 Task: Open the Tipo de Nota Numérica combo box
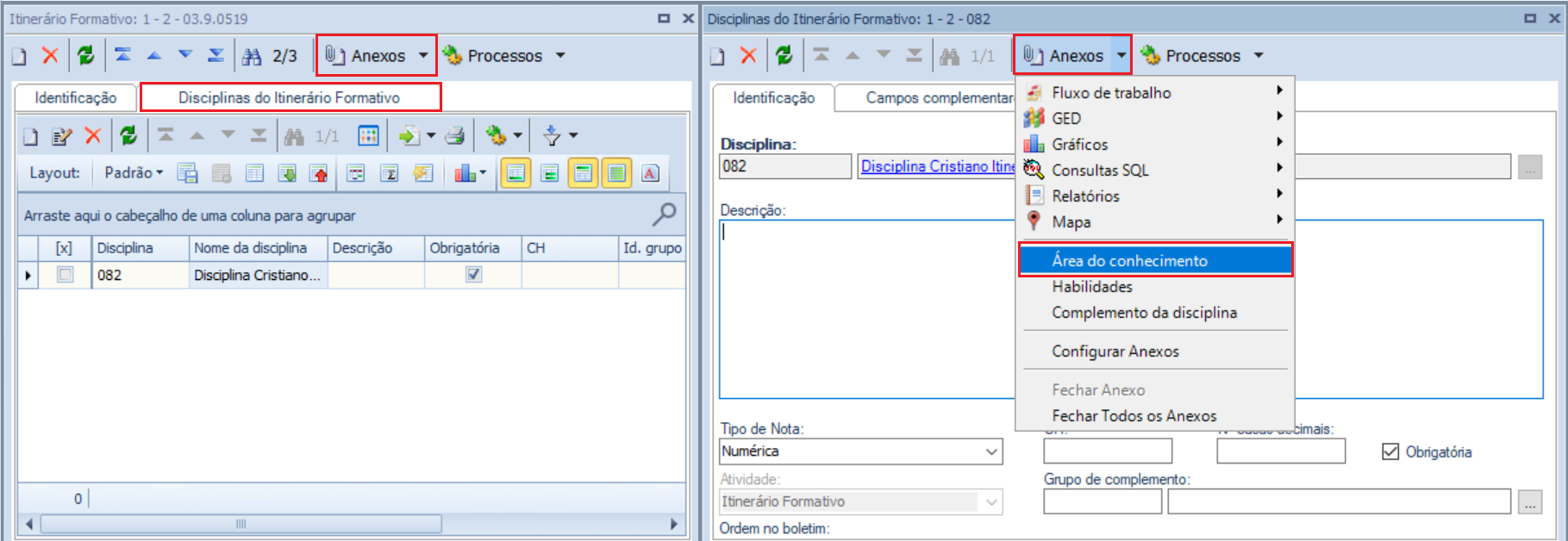pos(861,451)
